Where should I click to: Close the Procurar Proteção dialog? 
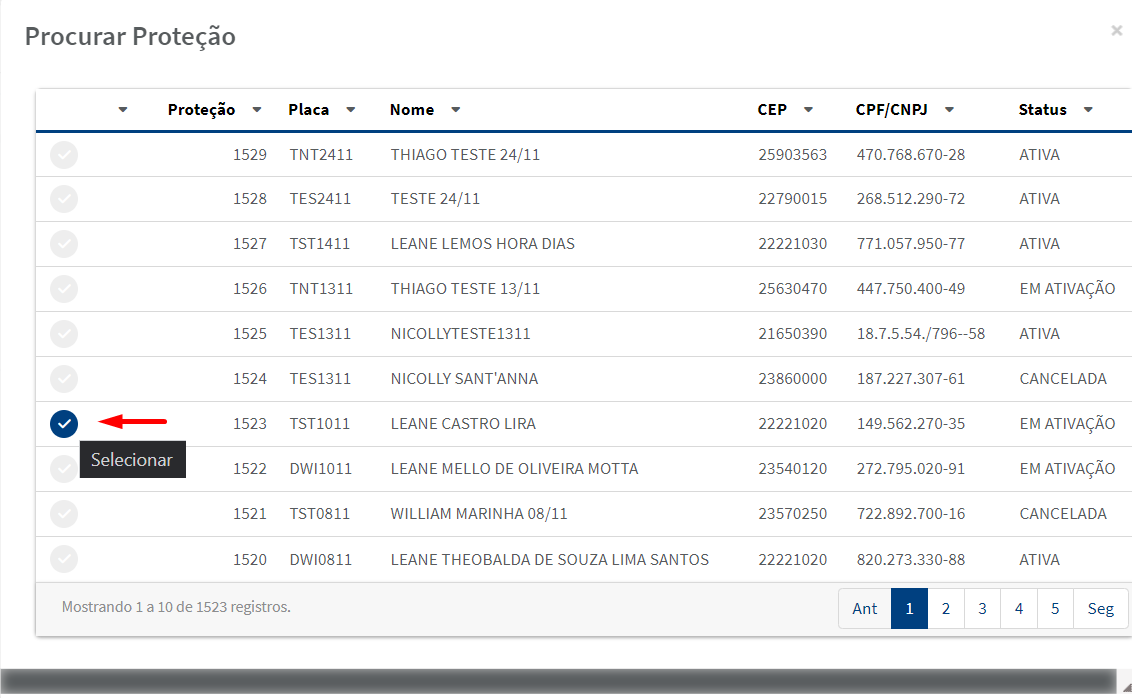tap(1117, 30)
